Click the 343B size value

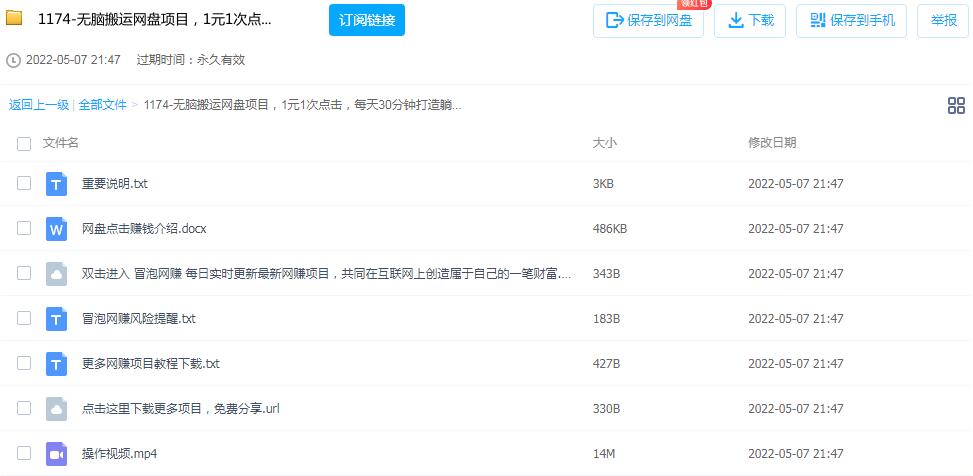click(x=606, y=274)
